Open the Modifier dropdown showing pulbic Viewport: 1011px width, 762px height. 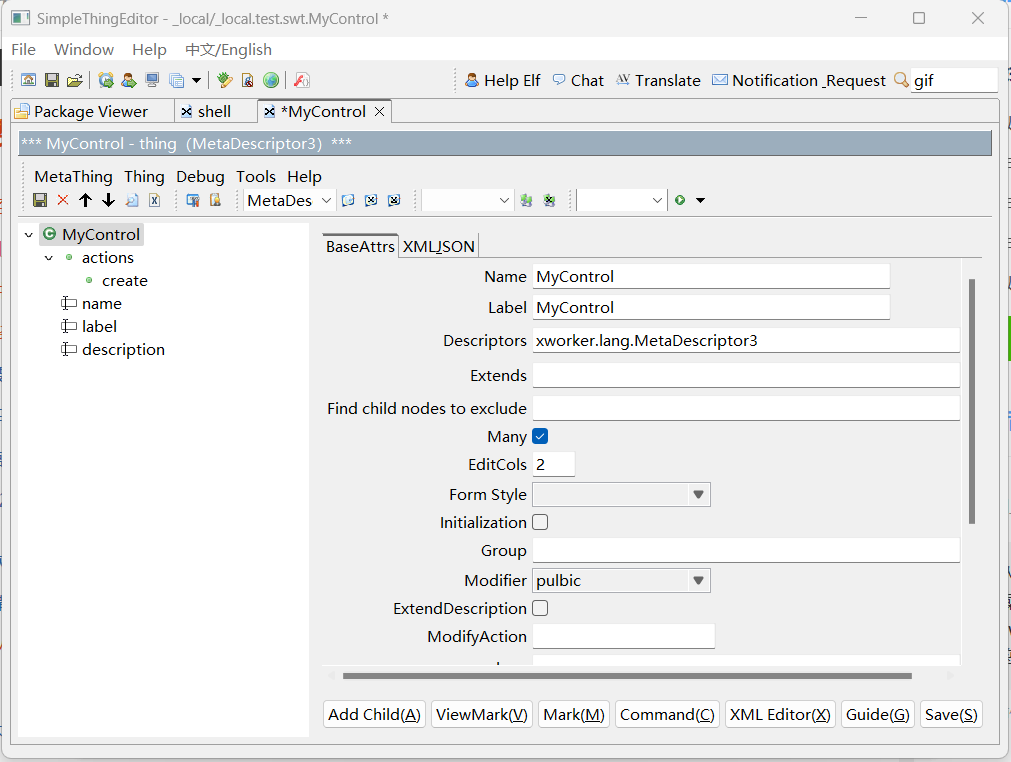pos(698,579)
